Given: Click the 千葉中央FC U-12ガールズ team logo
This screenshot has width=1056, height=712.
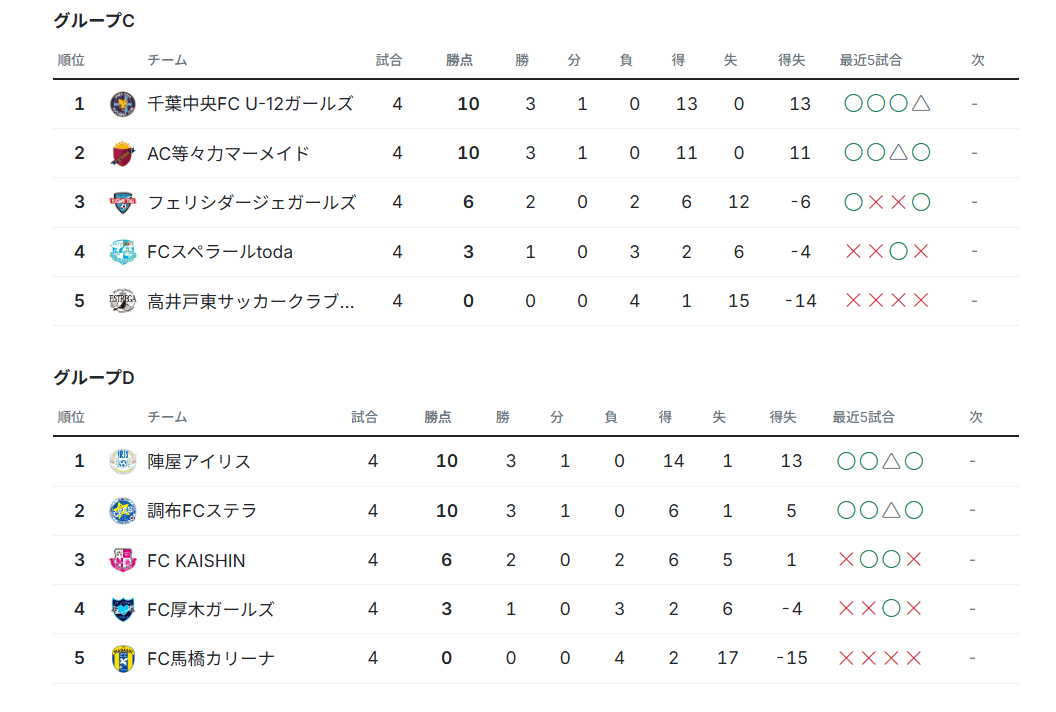Looking at the screenshot, I should 123,104.
